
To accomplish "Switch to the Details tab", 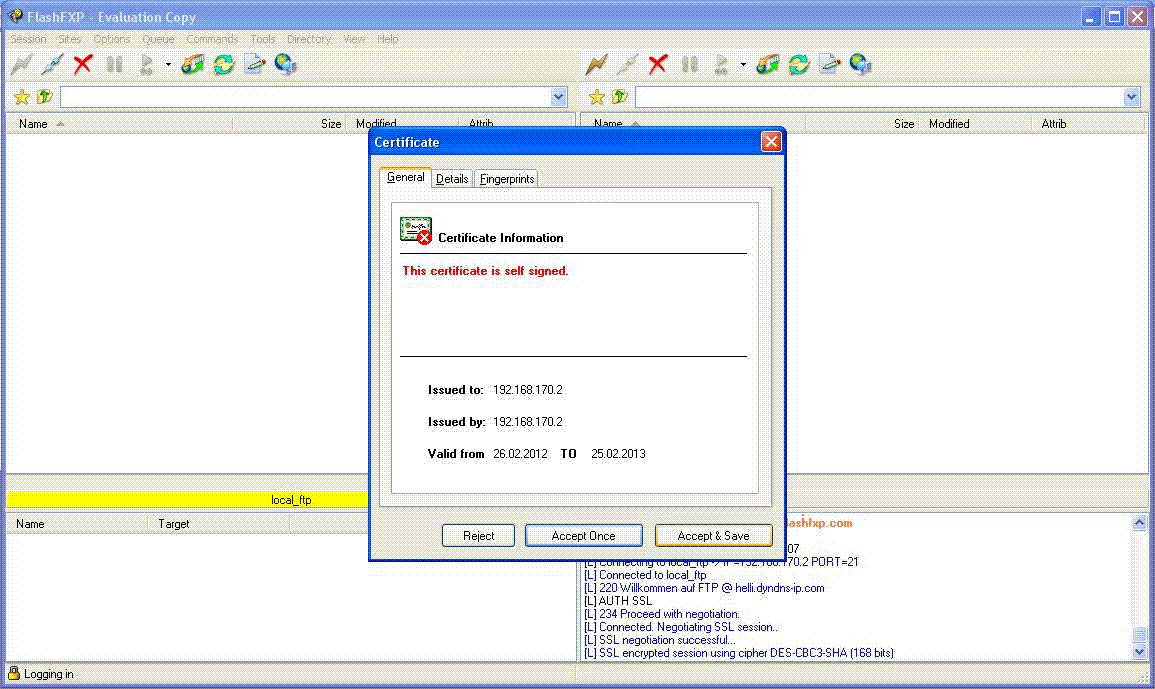I will click(x=452, y=179).
